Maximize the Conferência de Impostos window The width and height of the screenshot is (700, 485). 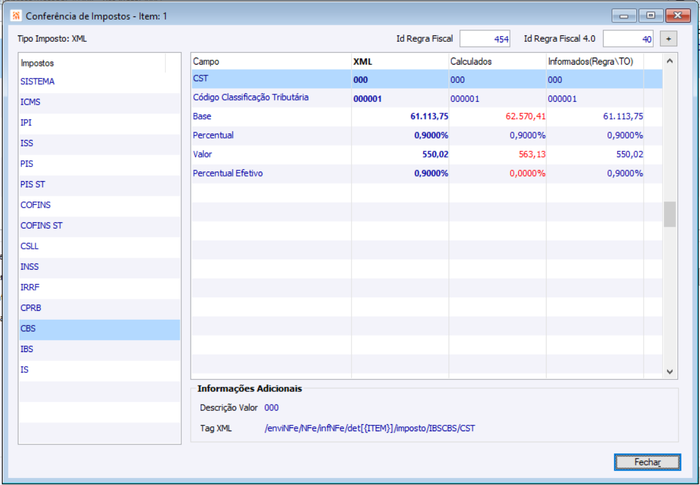(651, 16)
